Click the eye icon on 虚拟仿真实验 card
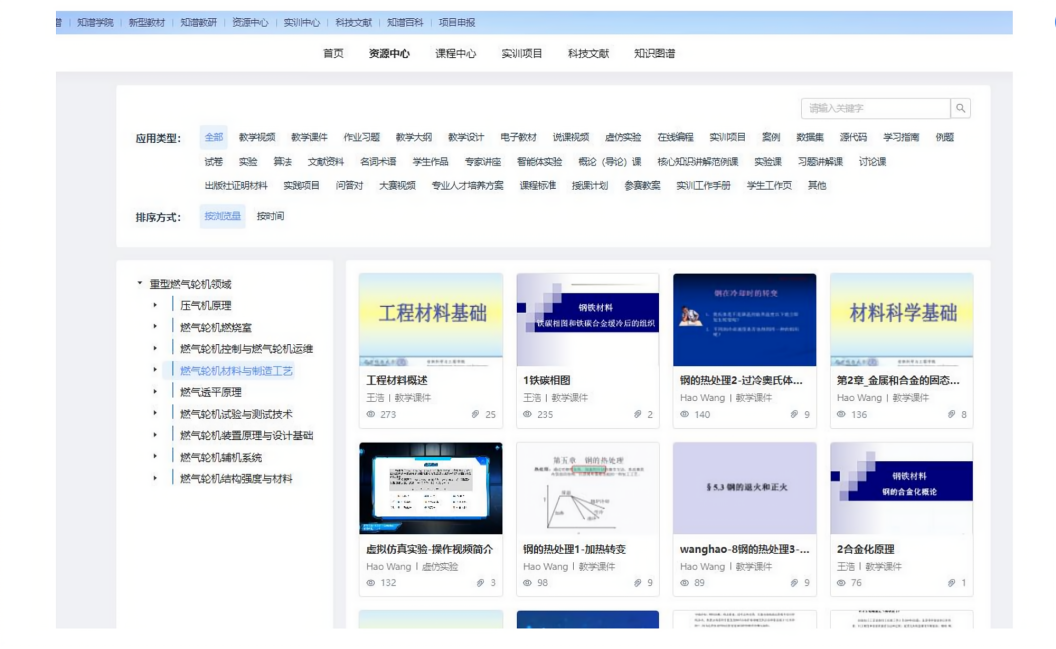This screenshot has width=1056, height=649. pyautogui.click(x=371, y=583)
